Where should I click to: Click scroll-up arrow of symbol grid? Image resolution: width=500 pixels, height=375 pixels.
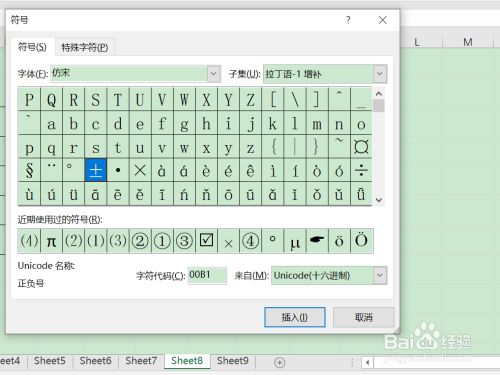click(x=379, y=94)
